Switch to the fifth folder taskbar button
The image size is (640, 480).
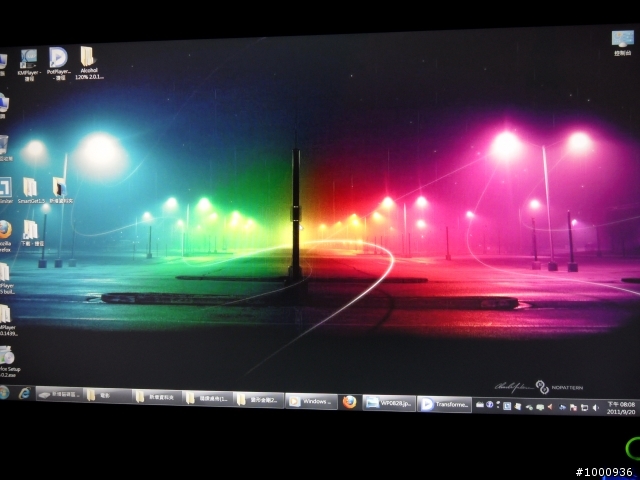(259, 400)
